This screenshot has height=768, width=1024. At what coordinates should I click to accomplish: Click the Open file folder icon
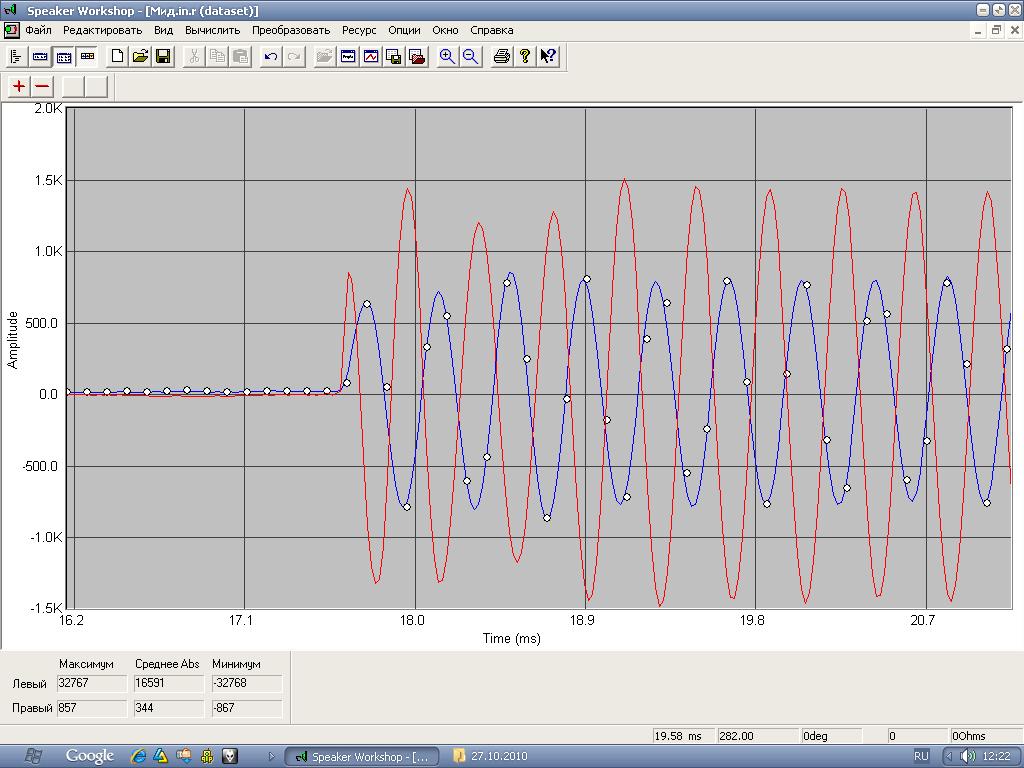click(140, 57)
